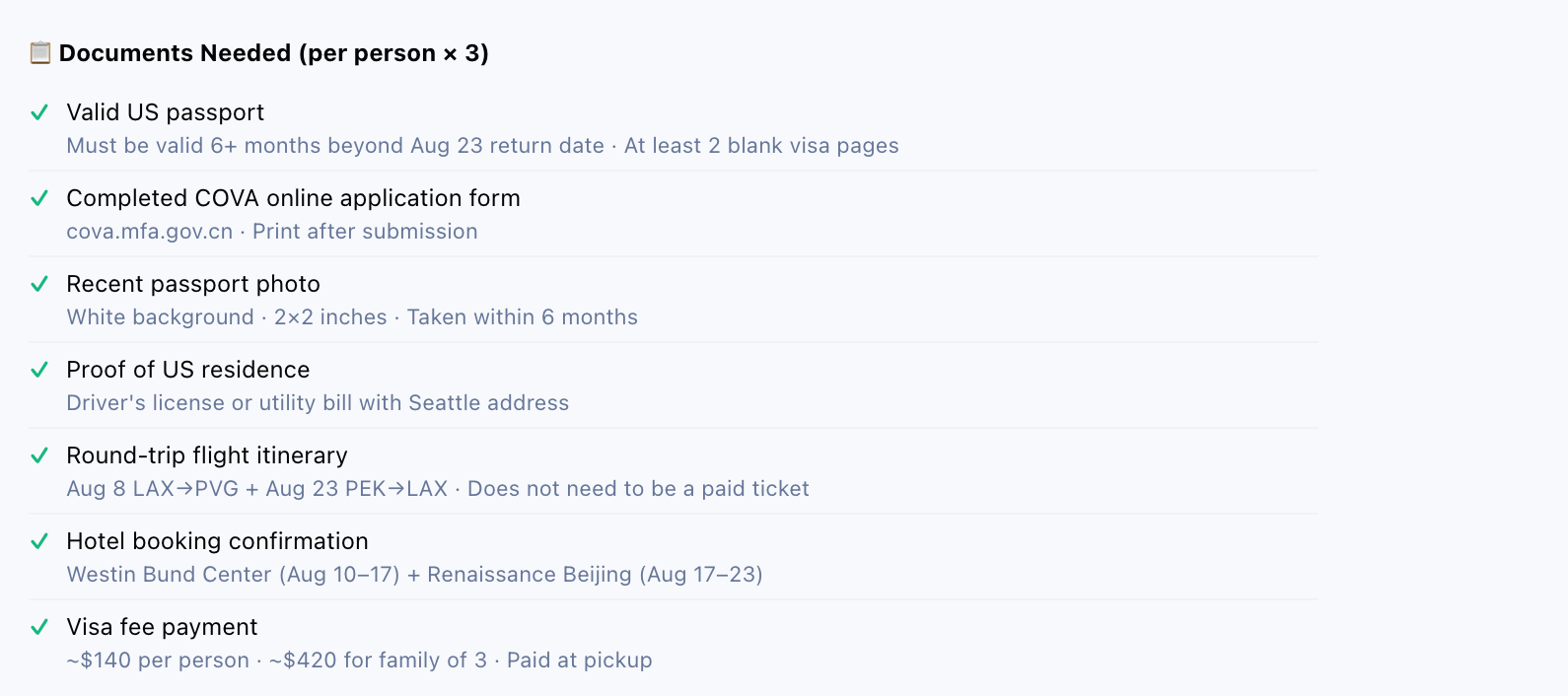
Task: Click the checkmark next to Round-trip flight itinerary
Action: click(x=39, y=455)
